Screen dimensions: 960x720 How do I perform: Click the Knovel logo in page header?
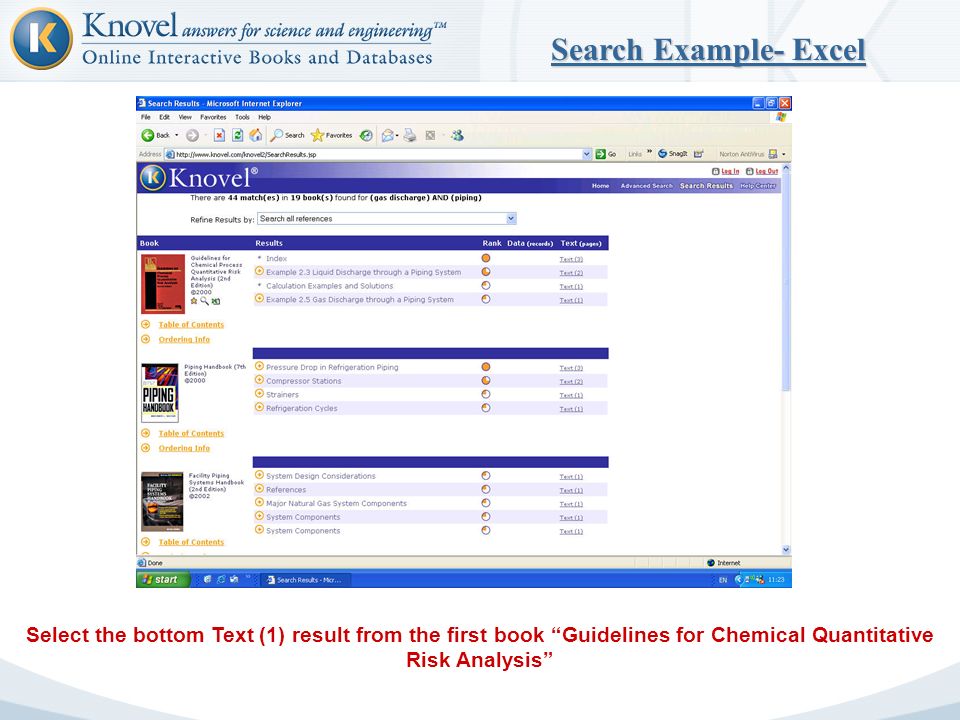click(199, 178)
